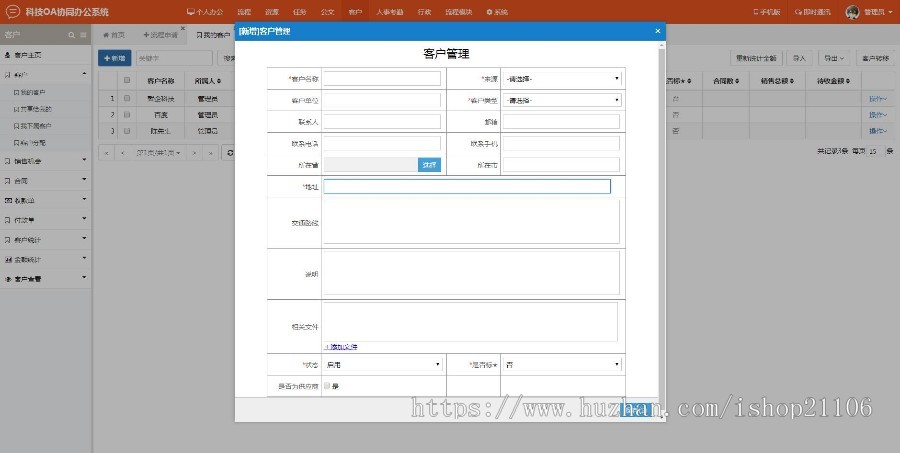Screen dimensions: 900x453
Task: Open 即时通讯 link in the top bar
Action: point(813,11)
